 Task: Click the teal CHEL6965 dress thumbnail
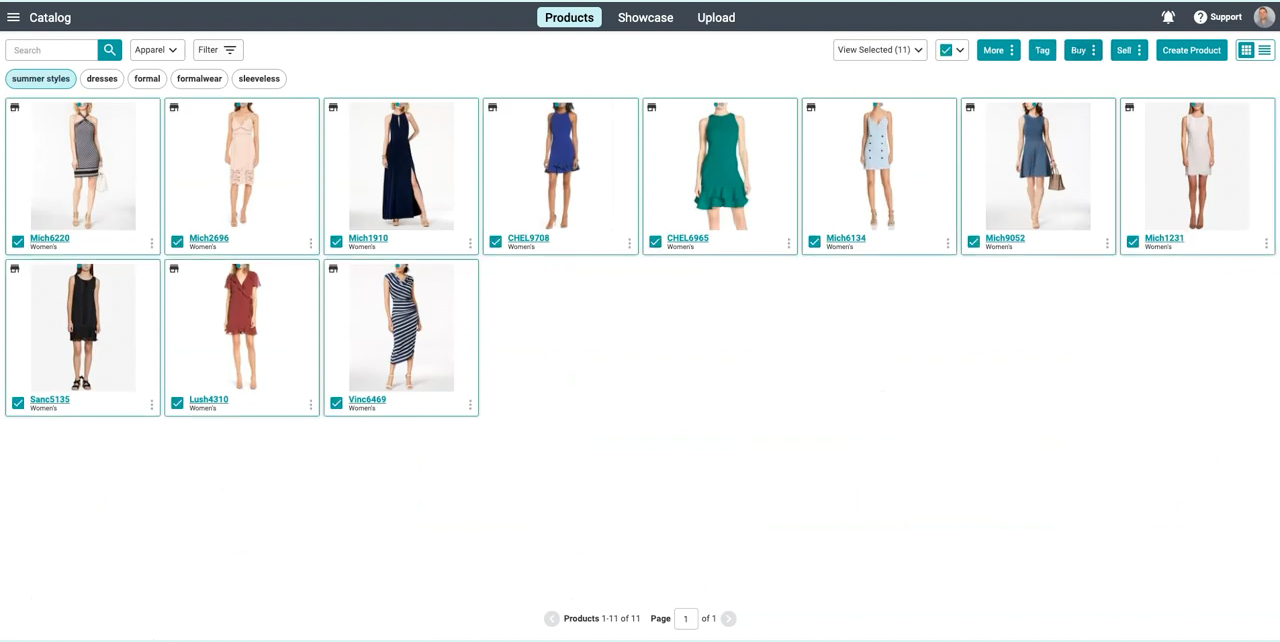720,165
